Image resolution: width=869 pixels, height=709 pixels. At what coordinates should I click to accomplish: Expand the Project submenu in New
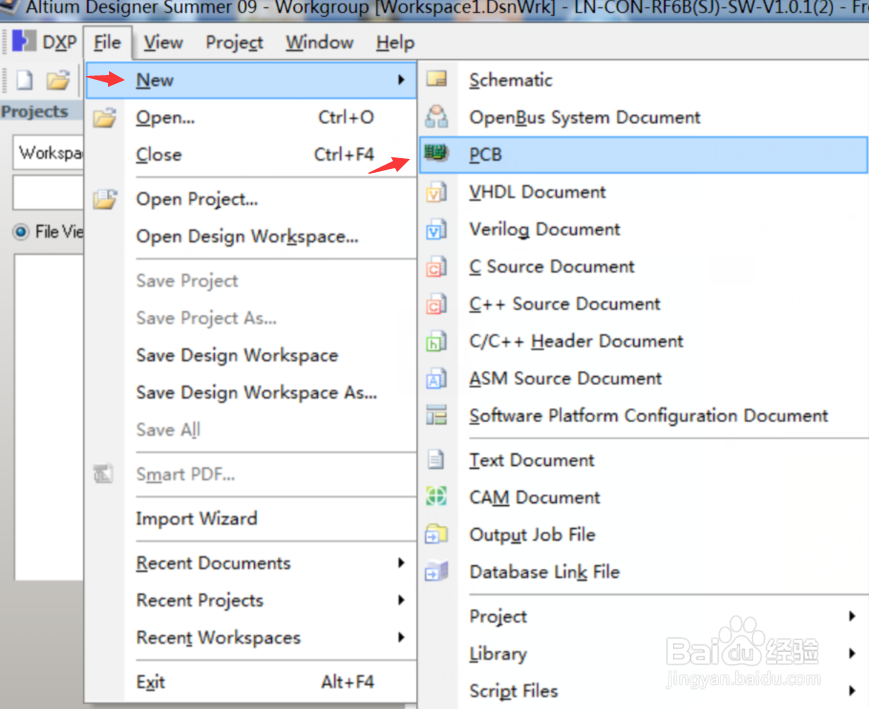pyautogui.click(x=852, y=616)
